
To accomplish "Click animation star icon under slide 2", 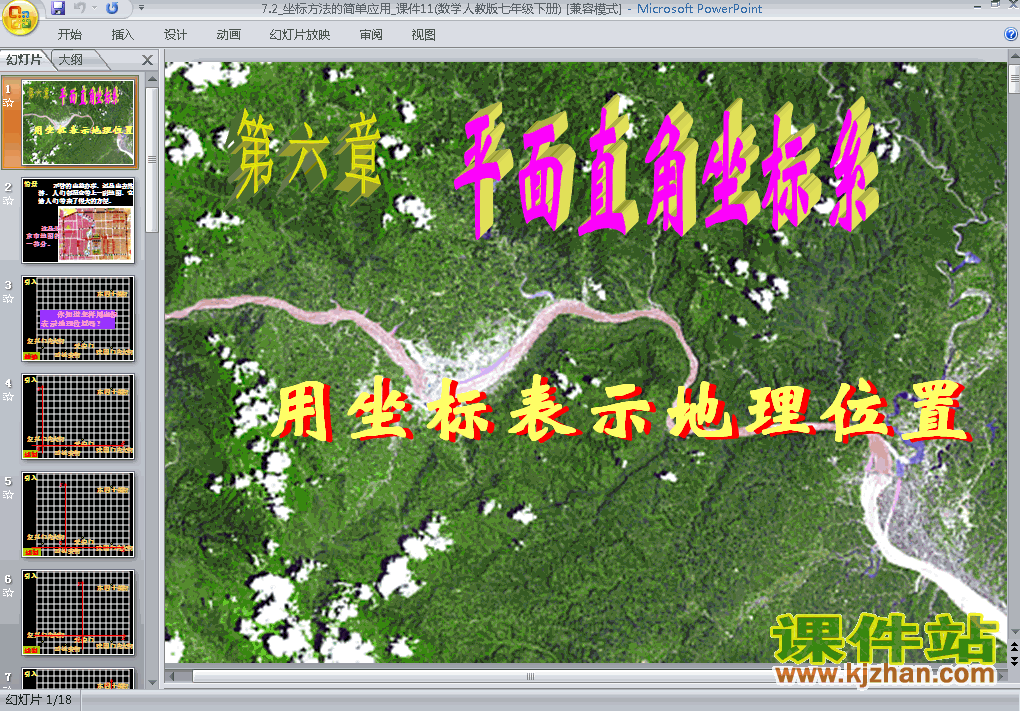I will pos(8,200).
